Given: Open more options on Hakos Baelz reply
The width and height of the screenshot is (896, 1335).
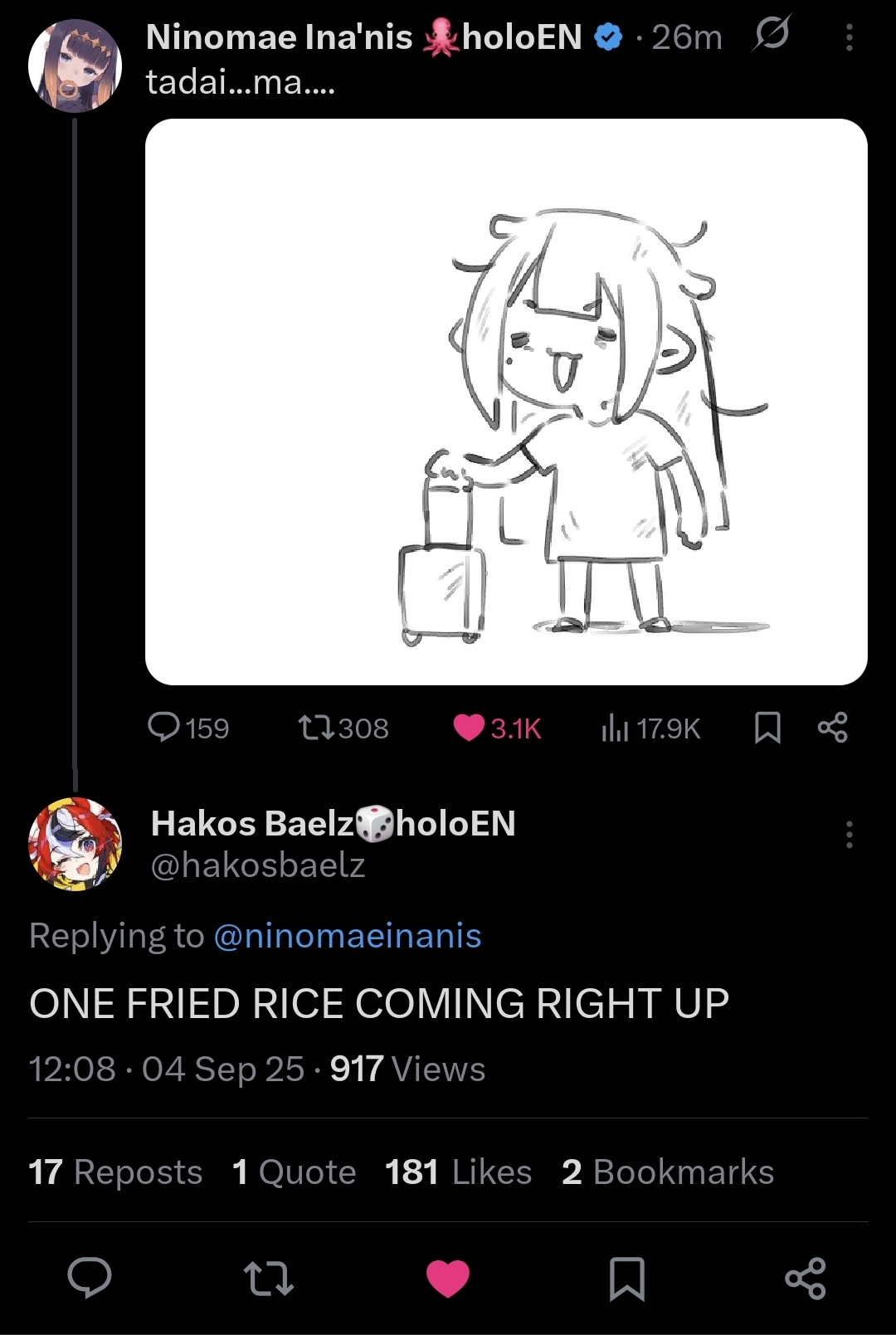Looking at the screenshot, I should tap(849, 835).
